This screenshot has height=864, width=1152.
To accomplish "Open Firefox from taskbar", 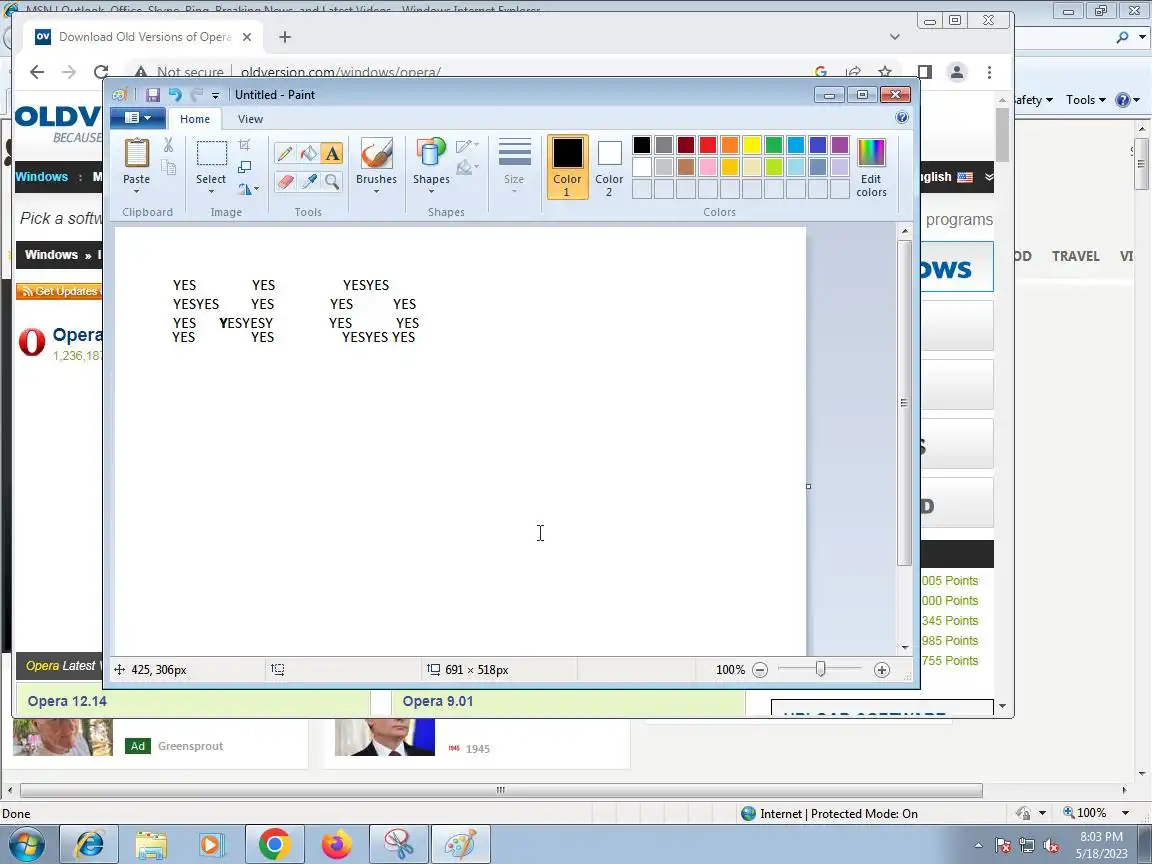I will [x=336, y=845].
